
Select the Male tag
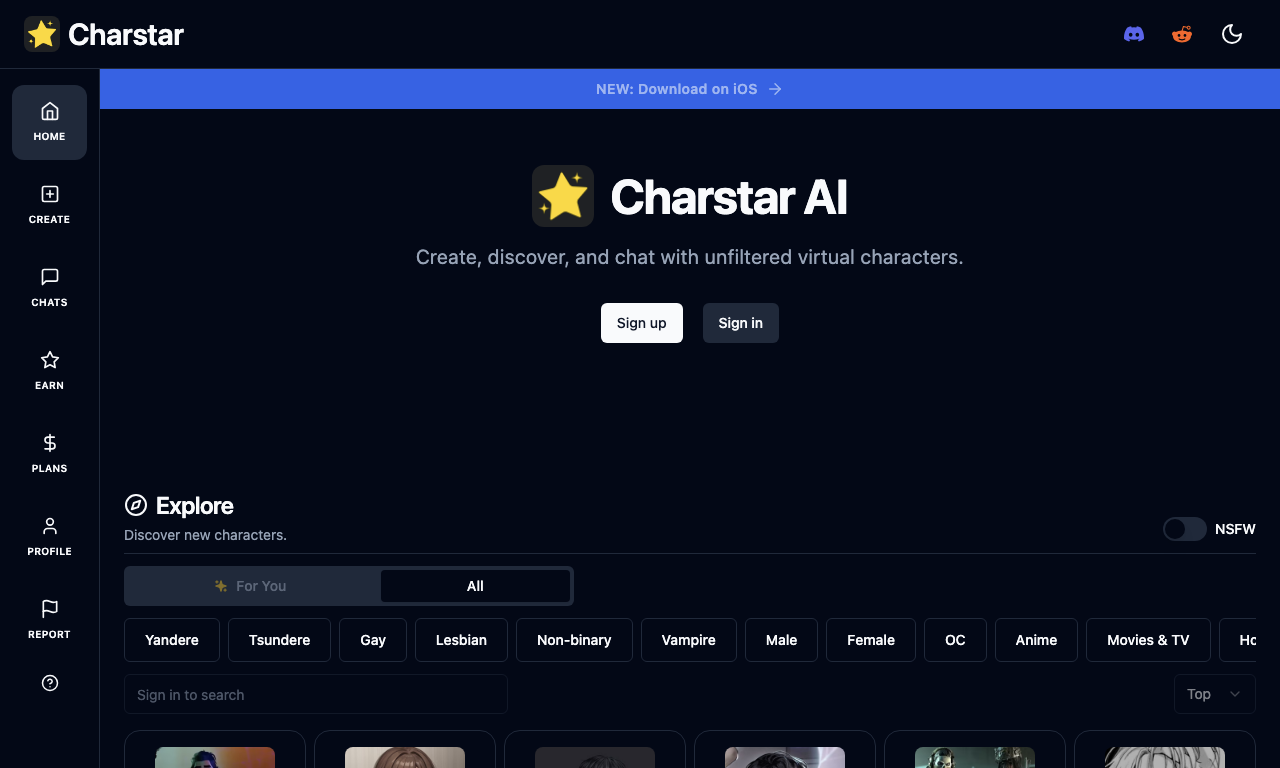[x=781, y=640]
